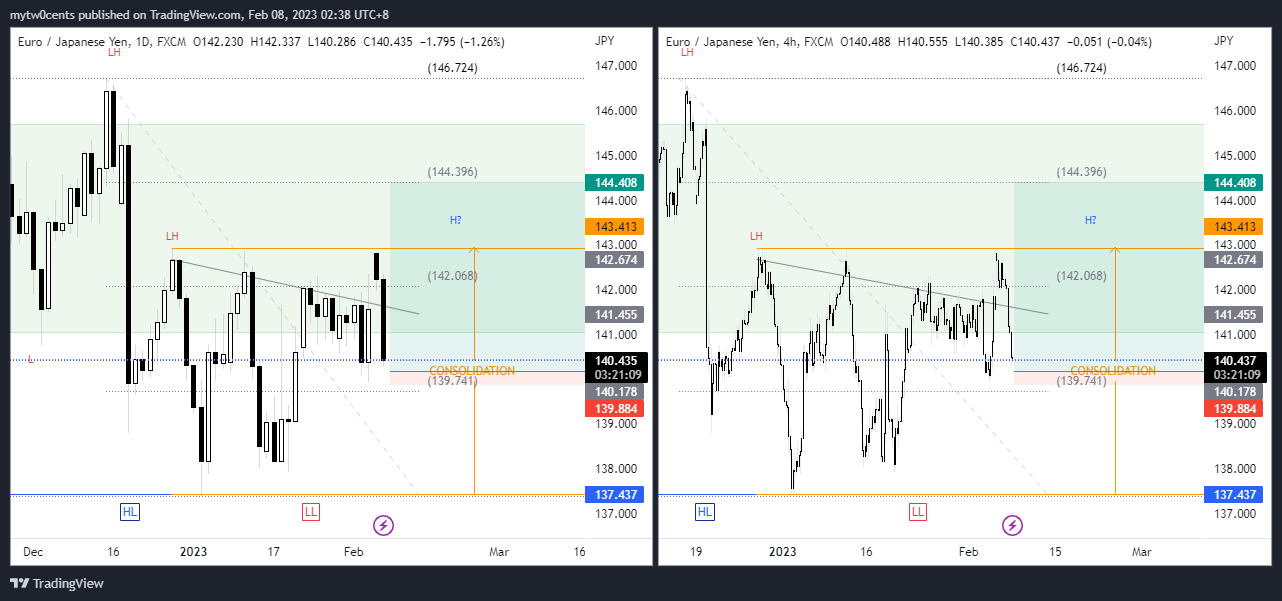Click the Feb label on the 4h time axis
Image resolution: width=1282 pixels, height=601 pixels.
(969, 552)
